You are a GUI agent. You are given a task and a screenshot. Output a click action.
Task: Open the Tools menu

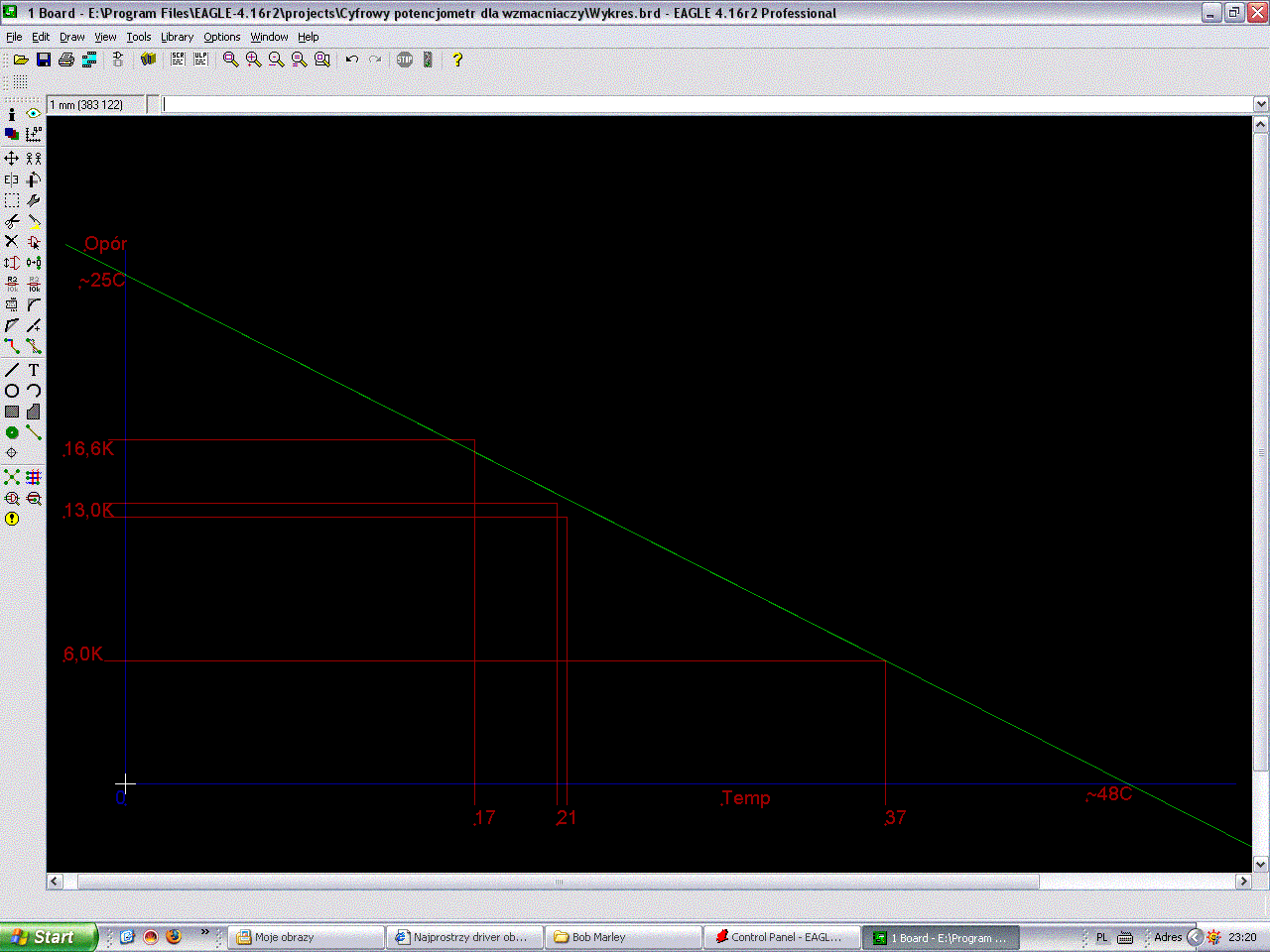click(x=139, y=37)
